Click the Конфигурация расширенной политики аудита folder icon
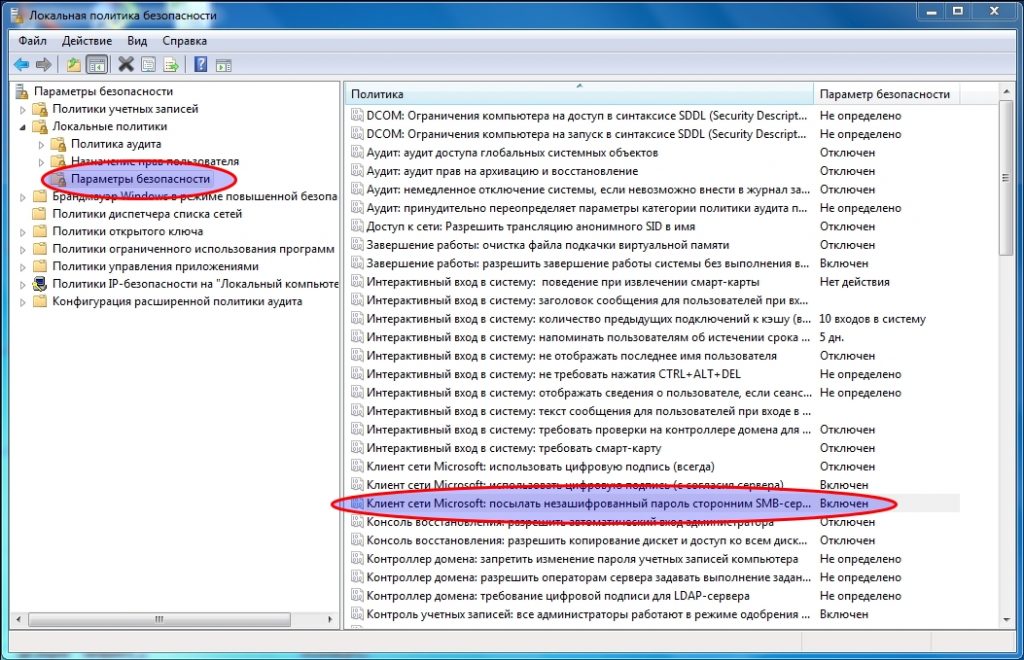This screenshot has width=1024, height=660. click(x=40, y=302)
